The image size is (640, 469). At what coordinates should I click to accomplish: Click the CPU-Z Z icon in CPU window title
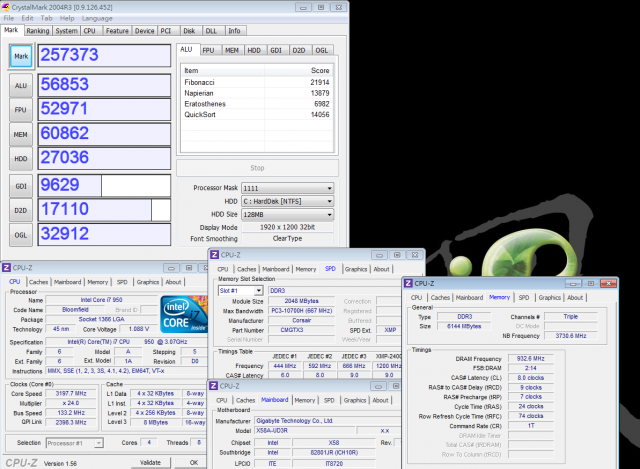pyautogui.click(x=6, y=268)
